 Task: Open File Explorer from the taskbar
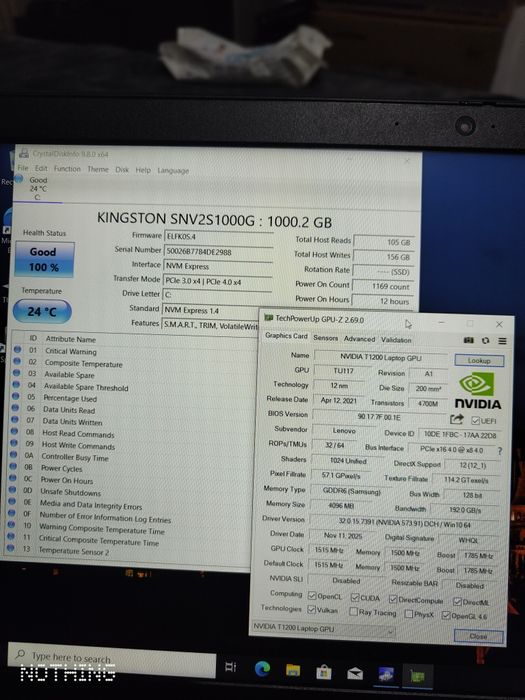(293, 670)
